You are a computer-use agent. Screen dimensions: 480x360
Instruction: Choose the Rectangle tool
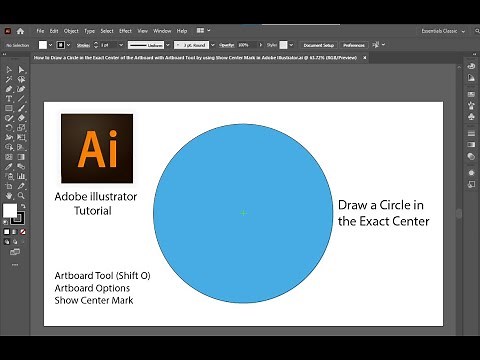pos(9,108)
